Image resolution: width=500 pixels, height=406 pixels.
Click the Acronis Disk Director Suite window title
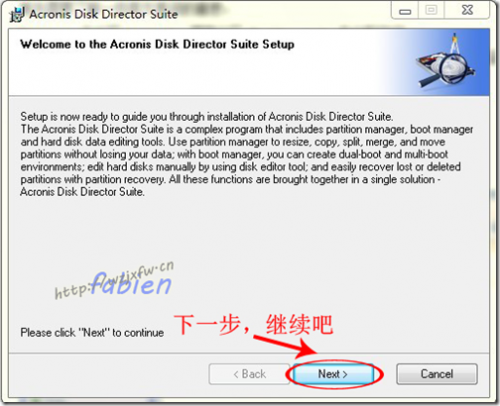(103, 14)
